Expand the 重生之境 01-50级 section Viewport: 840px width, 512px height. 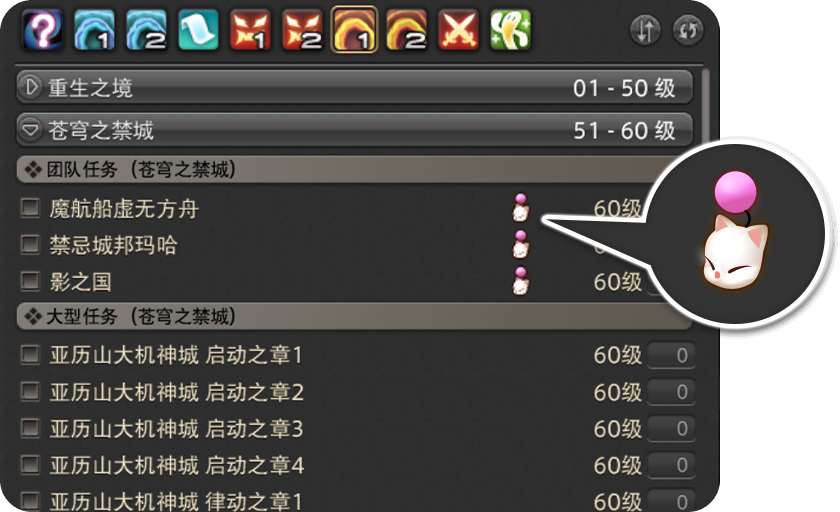click(355, 87)
